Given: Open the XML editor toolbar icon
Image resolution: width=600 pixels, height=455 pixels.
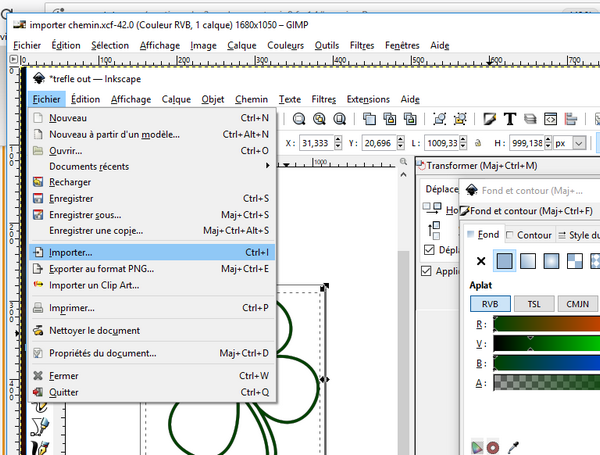Looking at the screenshot, I should click(x=550, y=119).
